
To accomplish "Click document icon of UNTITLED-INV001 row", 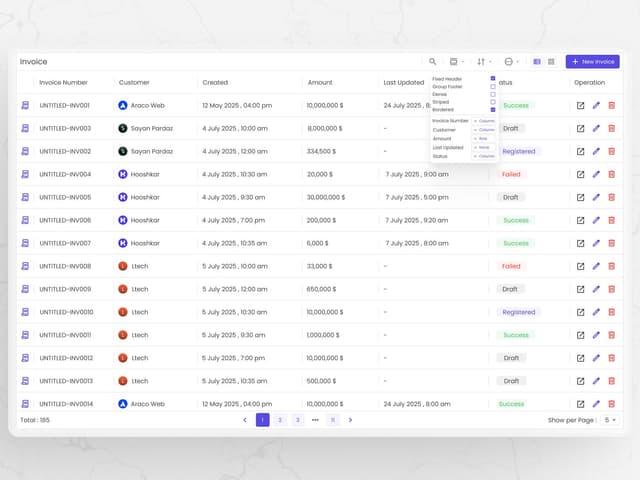I will pyautogui.click(x=25, y=105).
